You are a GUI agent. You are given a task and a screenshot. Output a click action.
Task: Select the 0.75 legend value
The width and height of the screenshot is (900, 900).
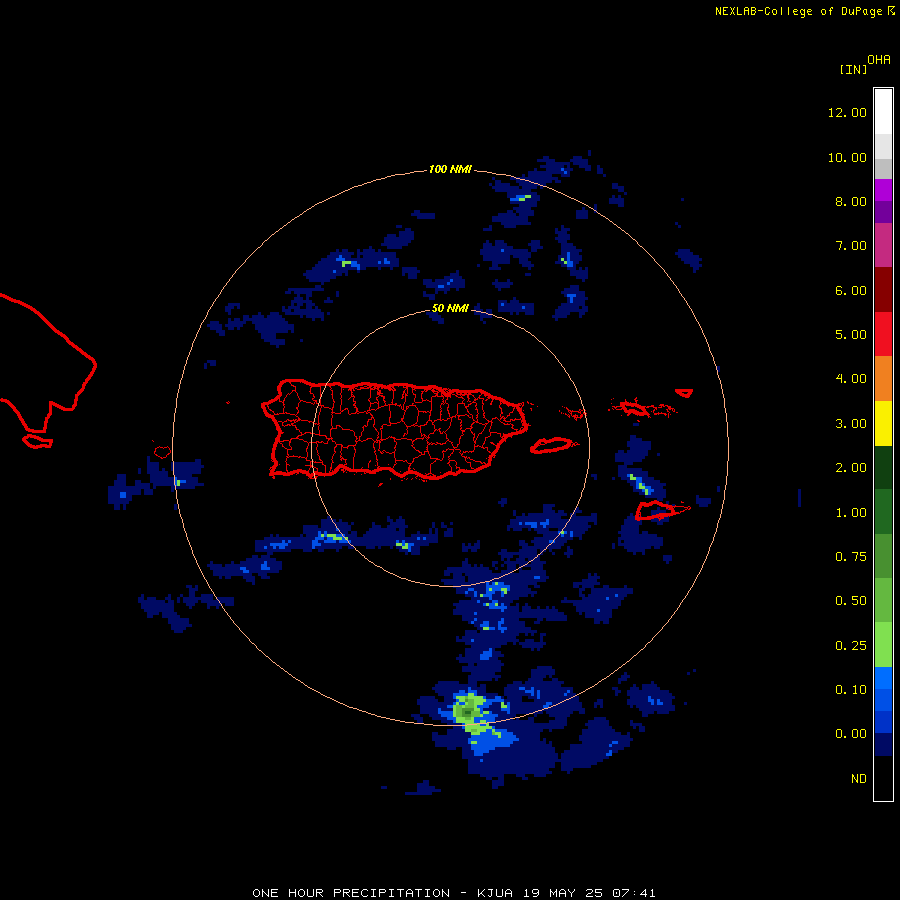tap(851, 557)
